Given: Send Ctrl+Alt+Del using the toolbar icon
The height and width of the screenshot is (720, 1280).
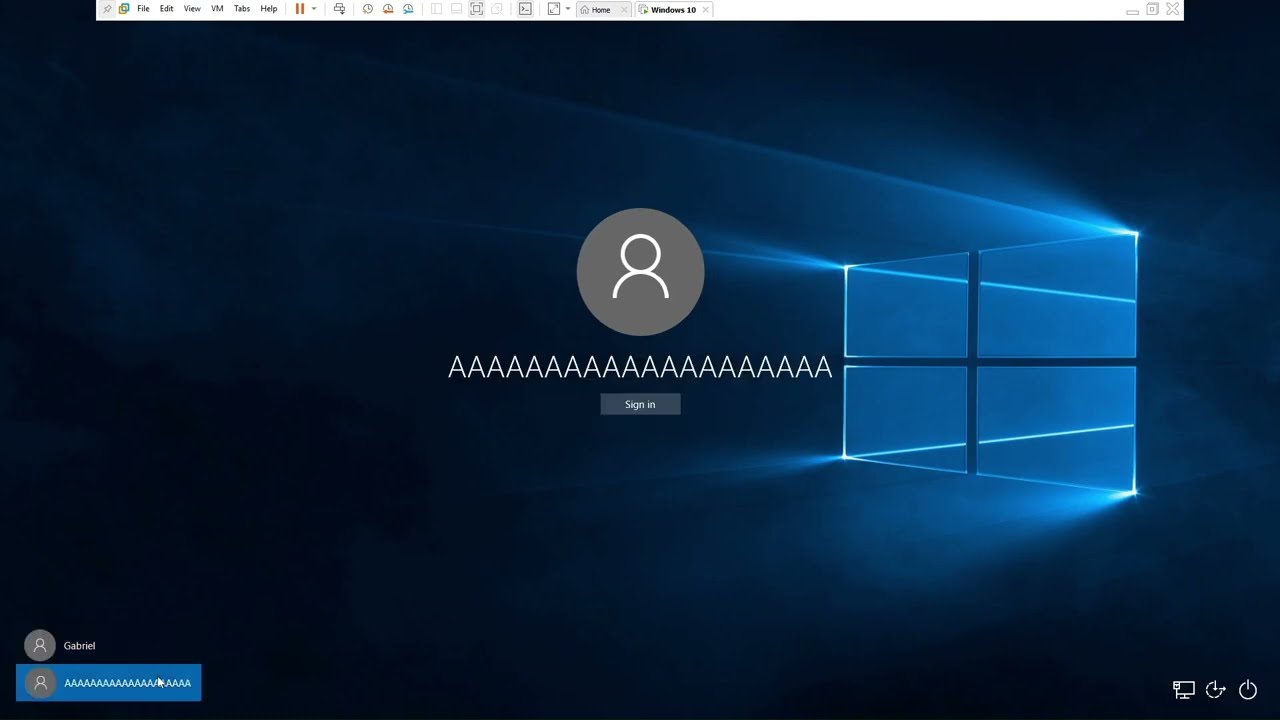Looking at the screenshot, I should 339,9.
